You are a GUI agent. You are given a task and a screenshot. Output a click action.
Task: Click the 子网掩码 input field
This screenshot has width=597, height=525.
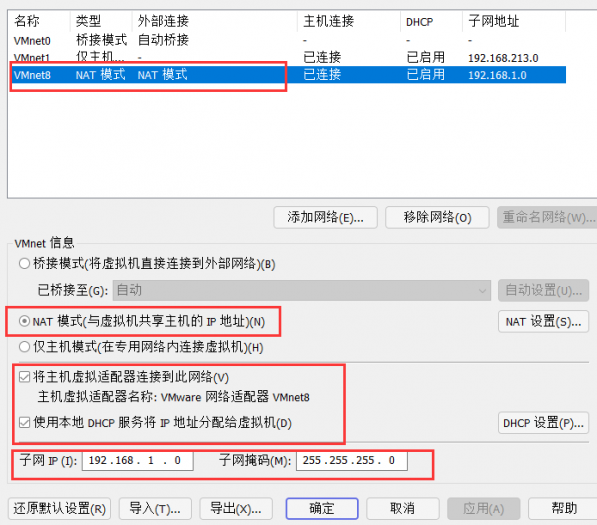pos(352,461)
